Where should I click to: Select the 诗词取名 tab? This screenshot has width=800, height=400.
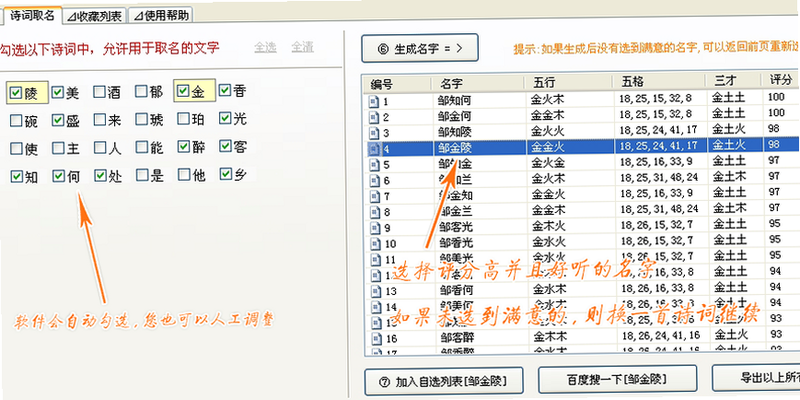click(32, 15)
